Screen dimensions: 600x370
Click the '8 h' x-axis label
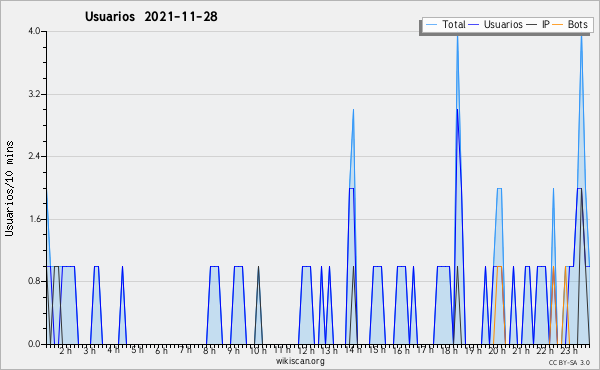209,351
